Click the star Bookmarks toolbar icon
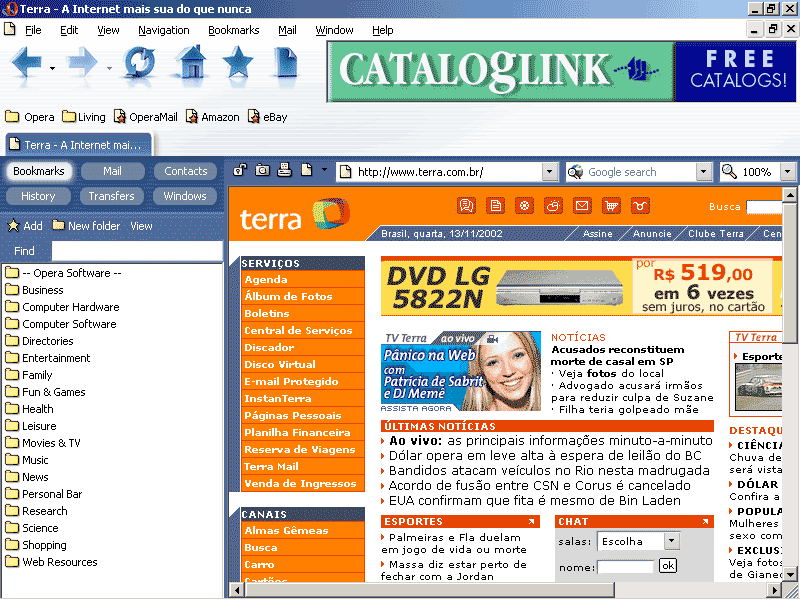The height and width of the screenshot is (600, 800). [237, 64]
